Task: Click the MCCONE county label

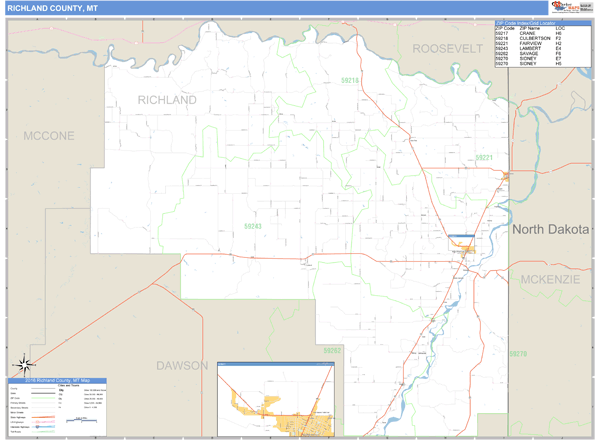Action: (x=50, y=134)
